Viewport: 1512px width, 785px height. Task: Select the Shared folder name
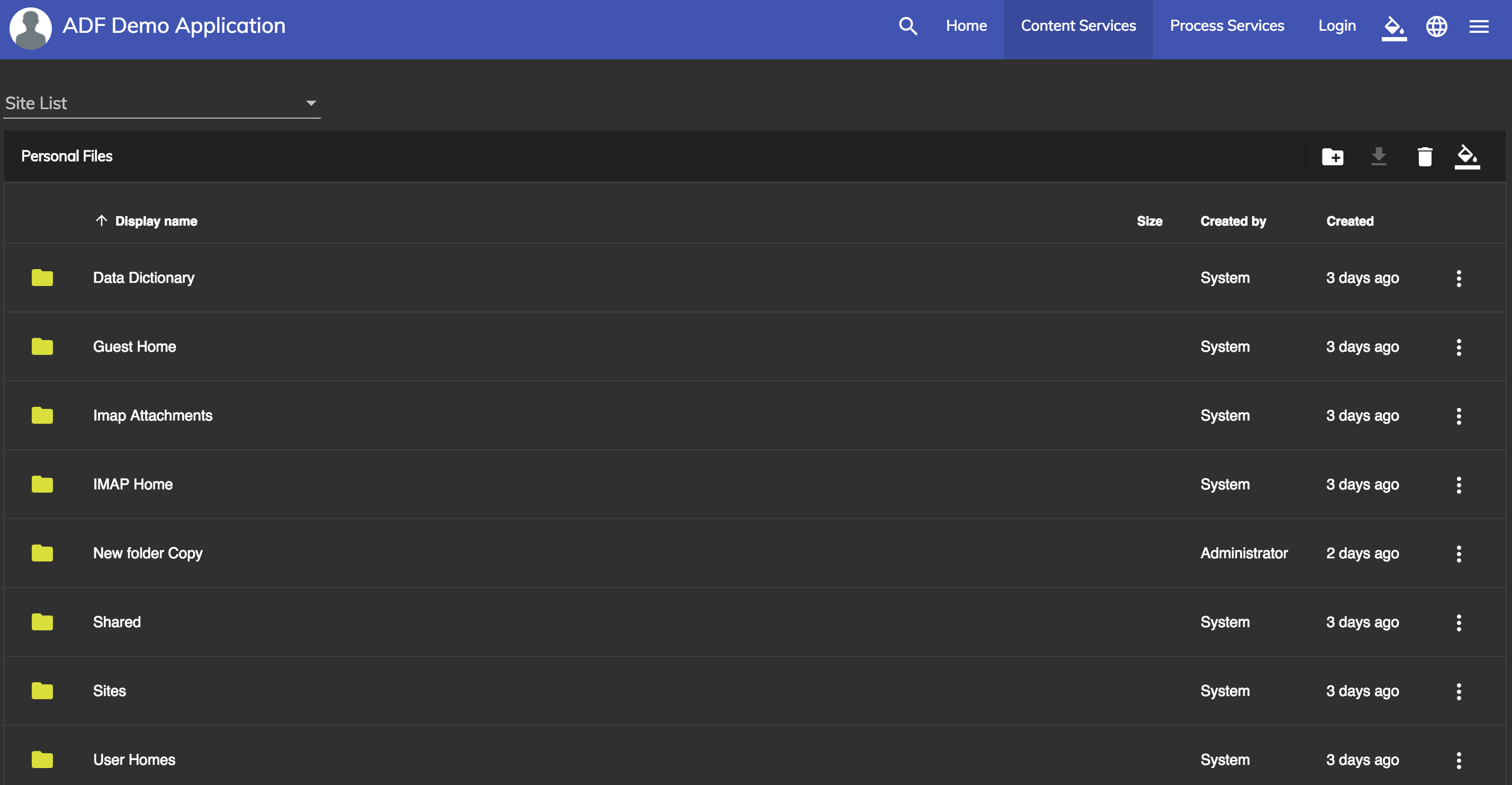coord(117,622)
